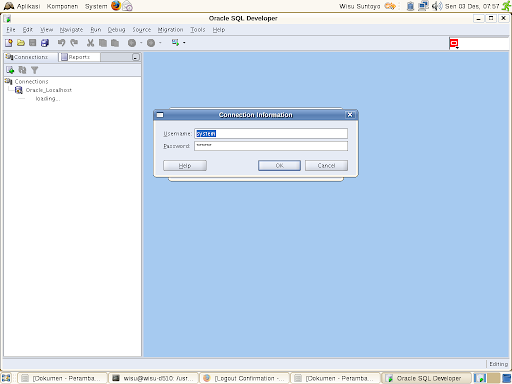The height and width of the screenshot is (384, 512).
Task: Click the Password input field
Action: [x=271, y=146]
